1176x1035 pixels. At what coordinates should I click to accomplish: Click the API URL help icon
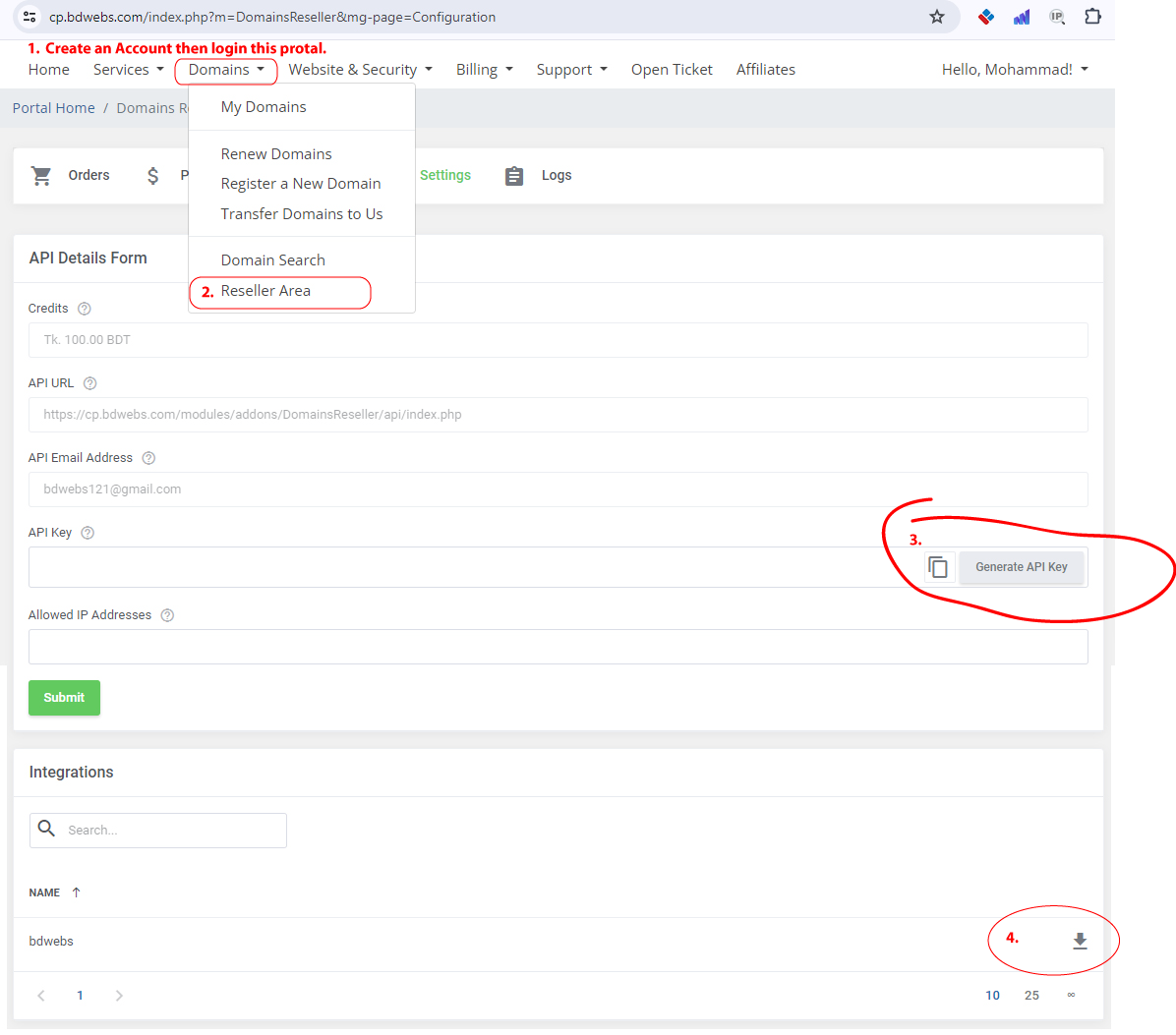pos(90,383)
